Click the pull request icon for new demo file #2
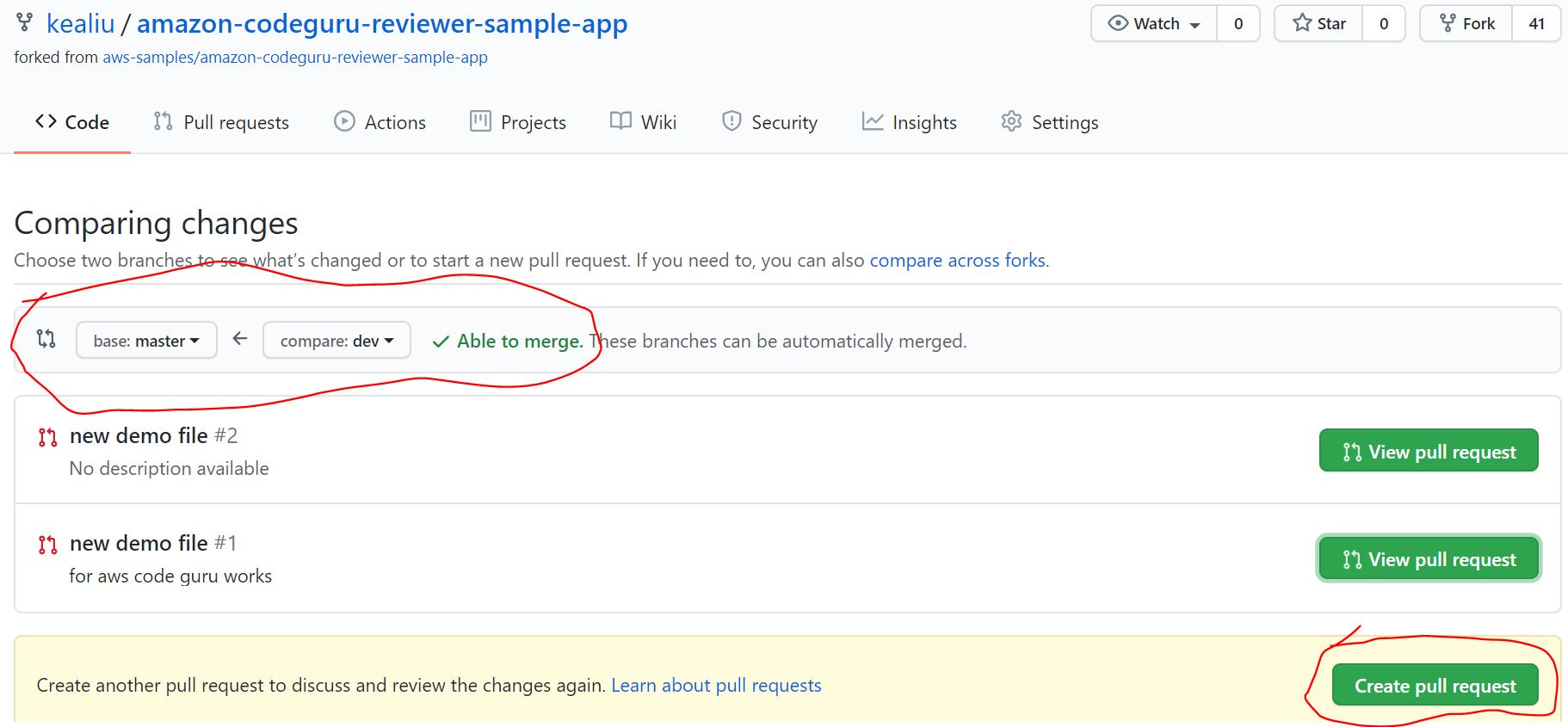This screenshot has height=727, width=1568. (48, 437)
